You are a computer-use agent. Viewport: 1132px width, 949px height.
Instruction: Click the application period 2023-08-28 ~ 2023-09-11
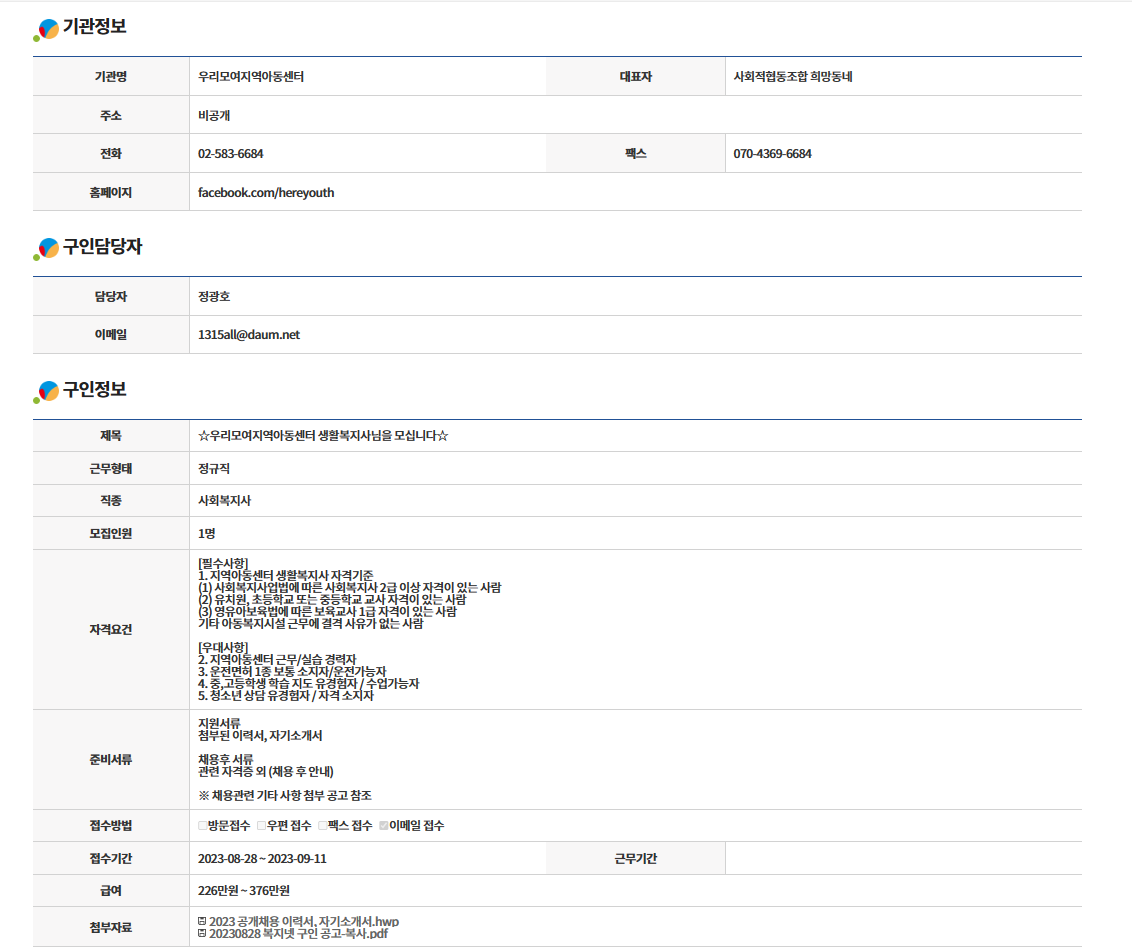point(262,859)
